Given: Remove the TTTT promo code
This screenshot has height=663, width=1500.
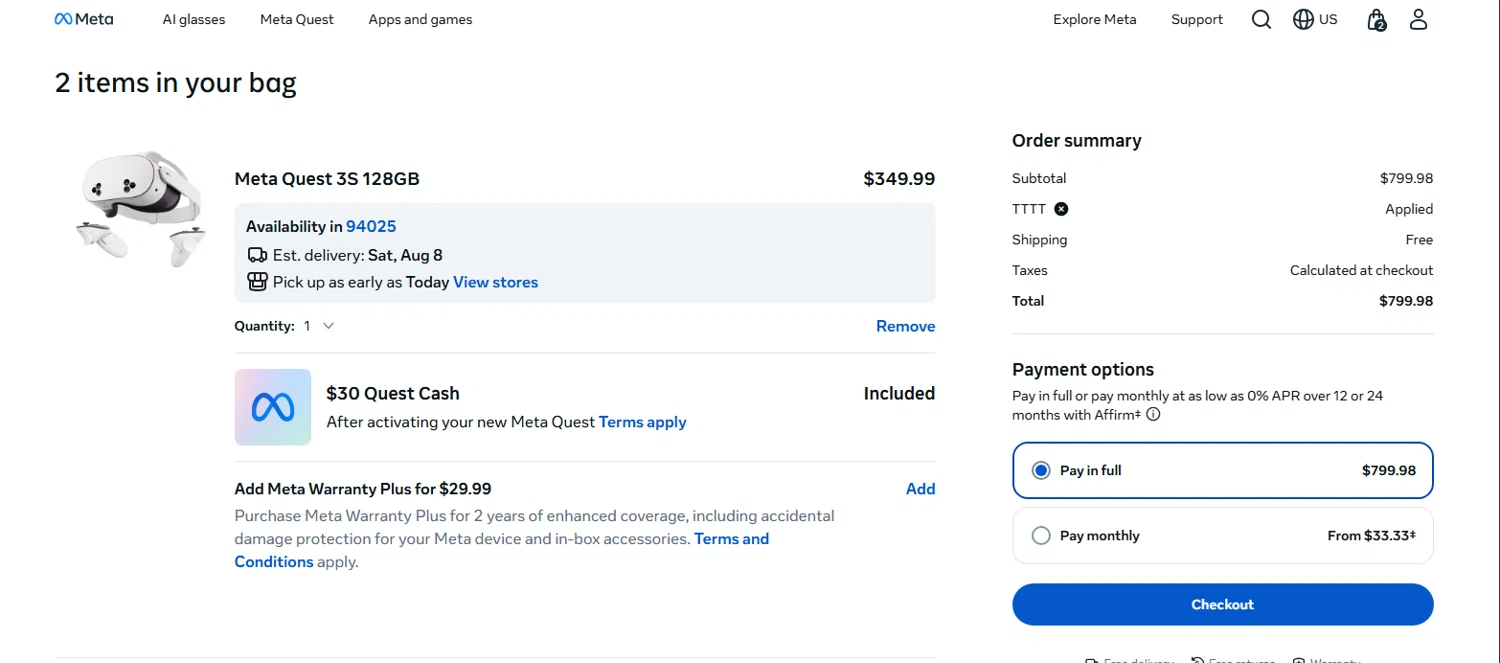Looking at the screenshot, I should tap(1061, 209).
